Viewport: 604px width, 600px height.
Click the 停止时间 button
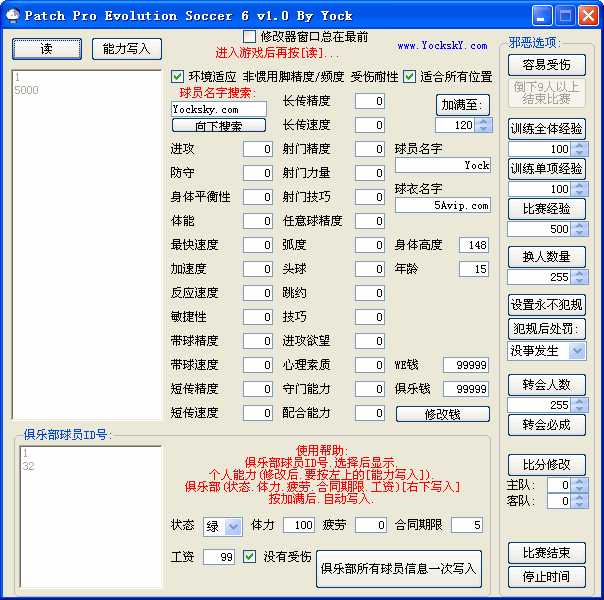pyautogui.click(x=547, y=577)
